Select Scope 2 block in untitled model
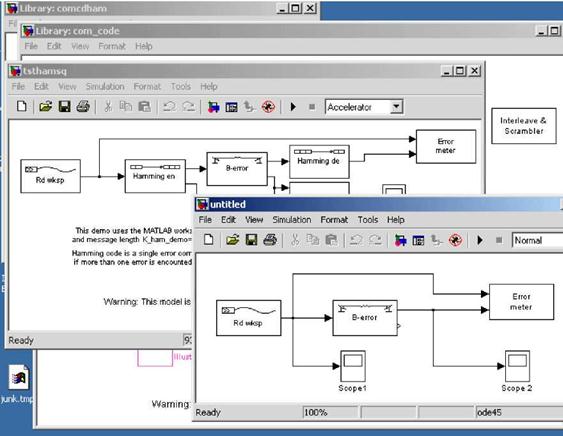Viewport: 563px width, 436px height. click(517, 366)
